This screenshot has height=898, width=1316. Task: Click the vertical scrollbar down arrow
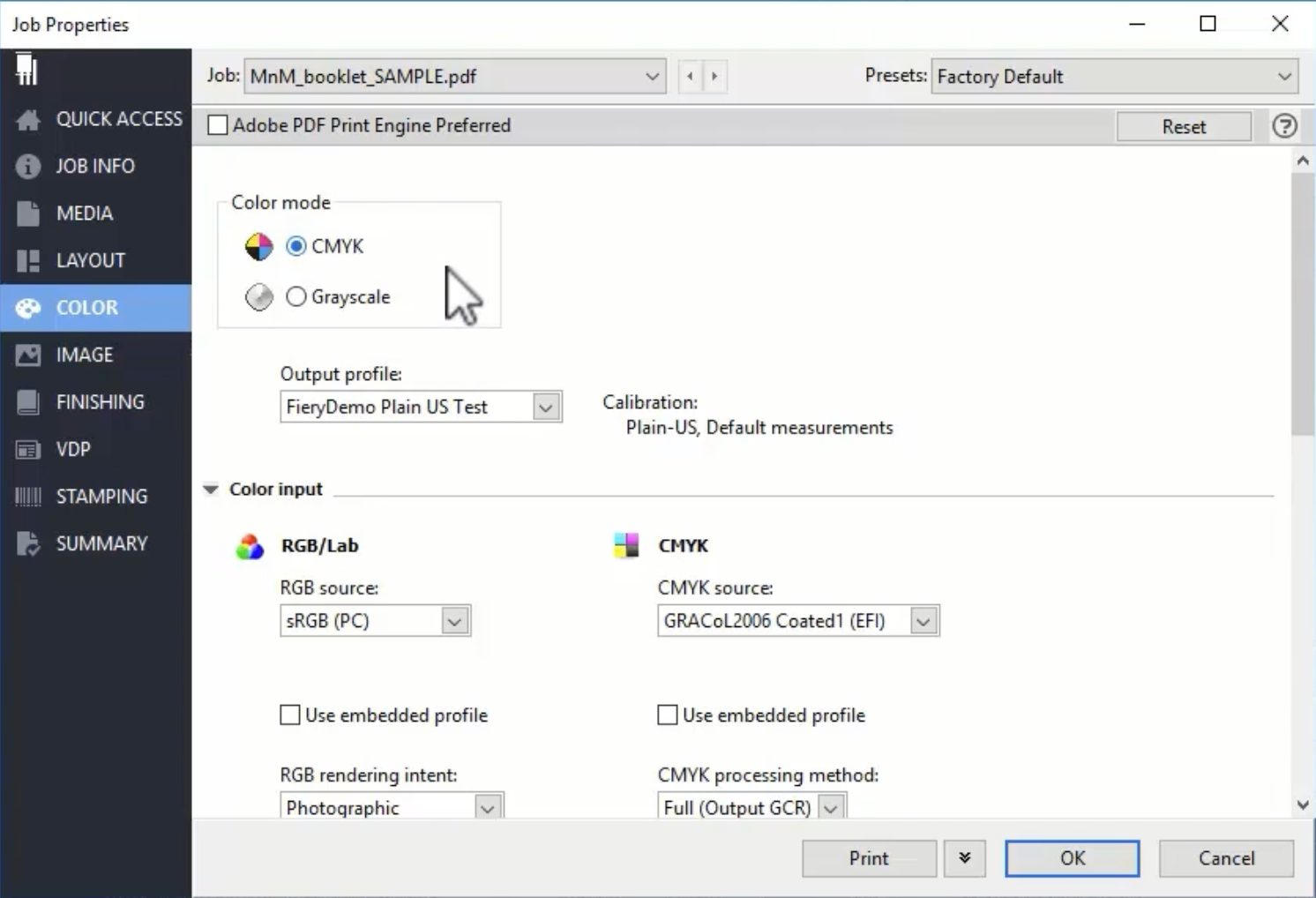(1303, 804)
